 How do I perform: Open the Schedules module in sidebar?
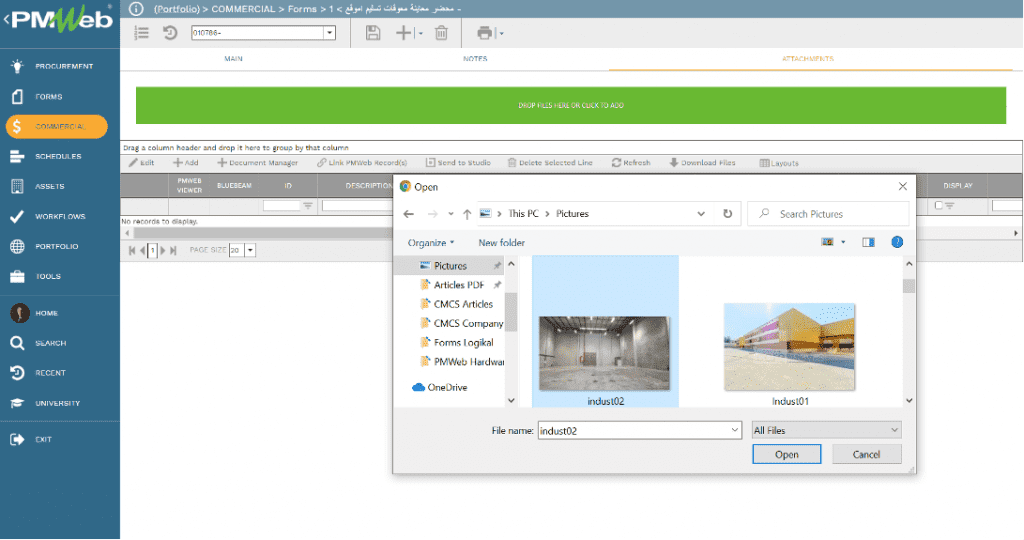[59, 156]
